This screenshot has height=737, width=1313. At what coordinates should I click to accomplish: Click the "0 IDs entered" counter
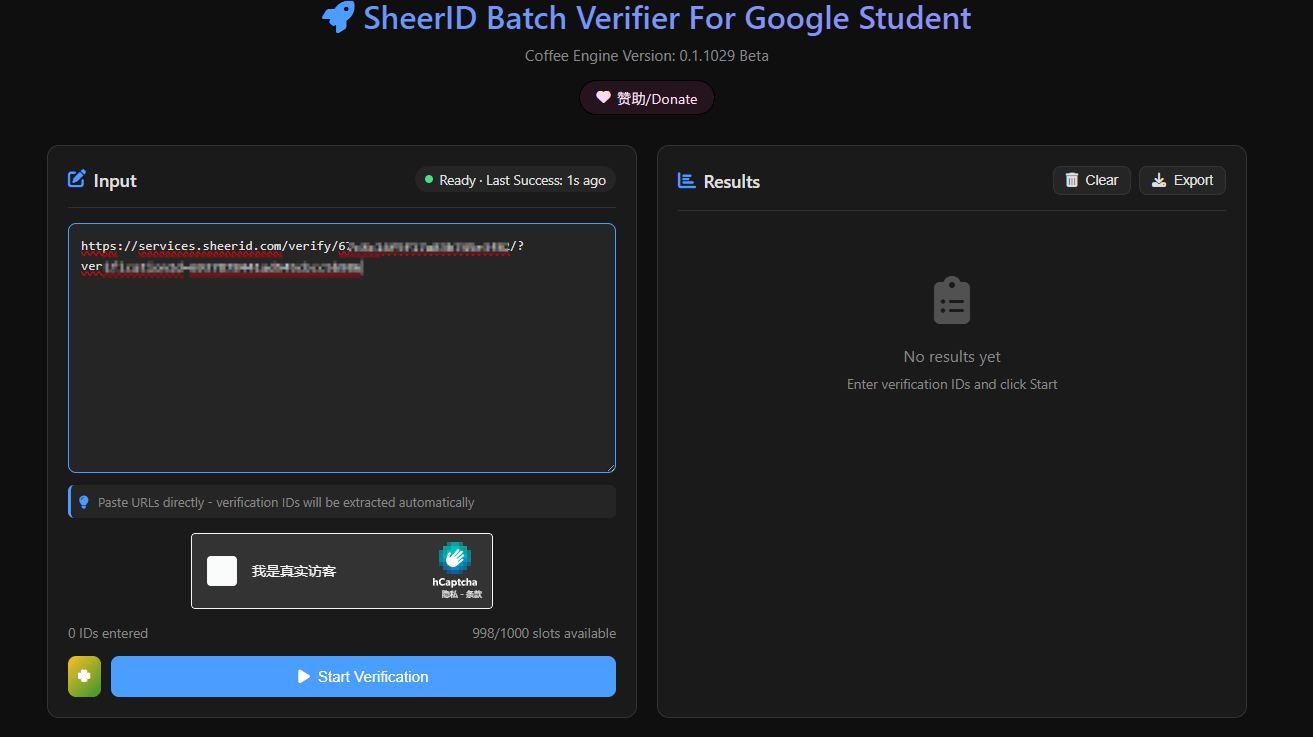point(108,633)
